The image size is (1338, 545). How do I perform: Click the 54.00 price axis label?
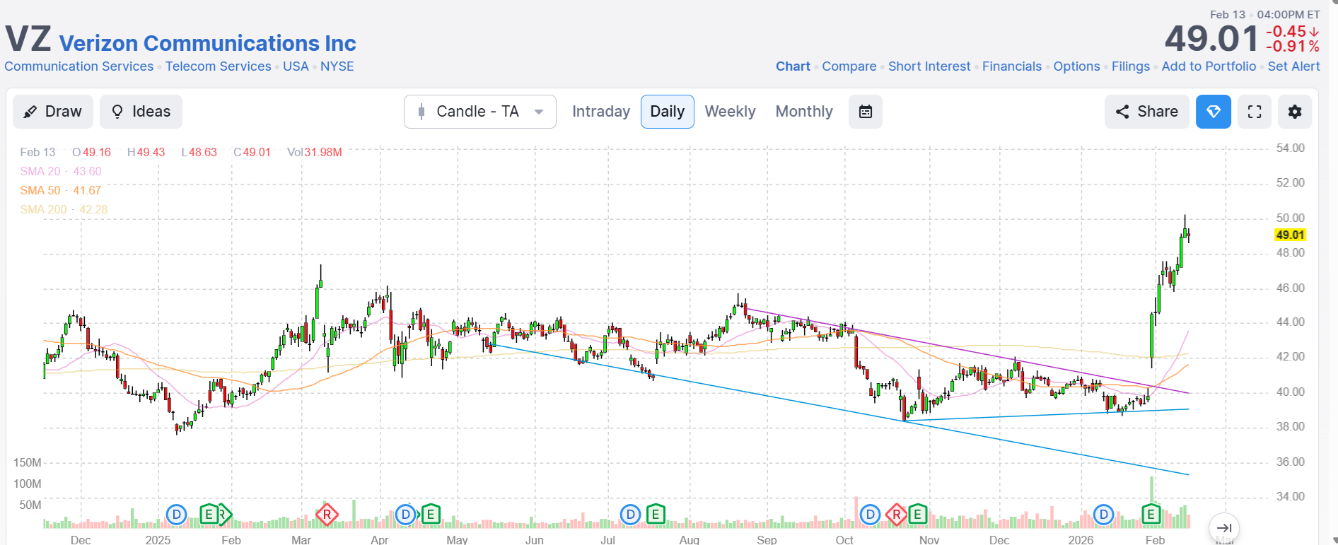click(1290, 148)
